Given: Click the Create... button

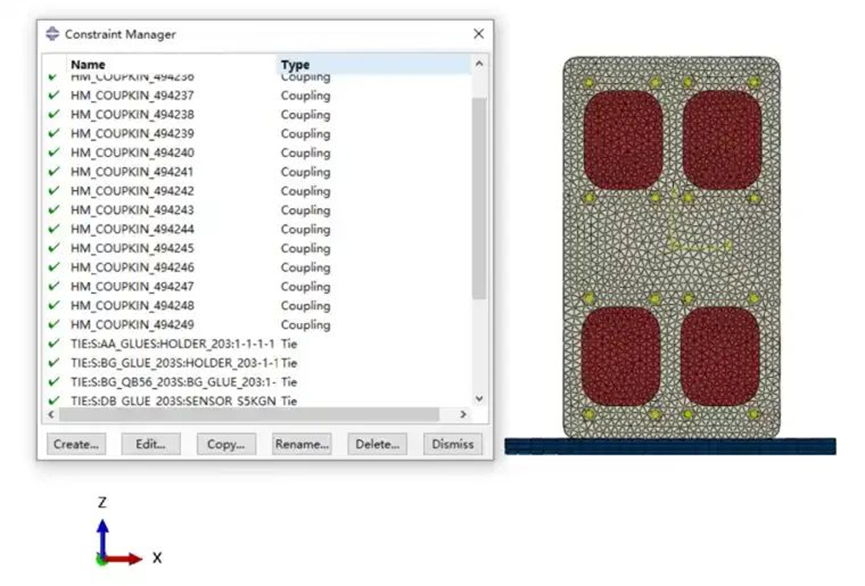Looking at the screenshot, I should pos(76,444).
